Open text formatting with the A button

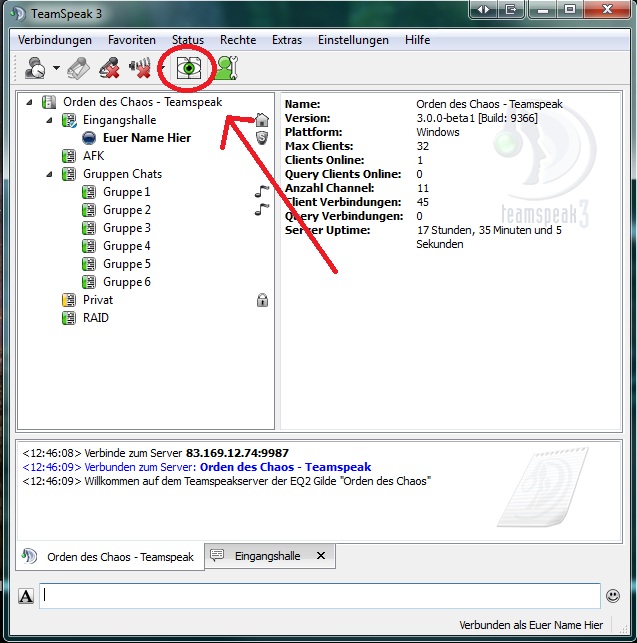[26, 596]
